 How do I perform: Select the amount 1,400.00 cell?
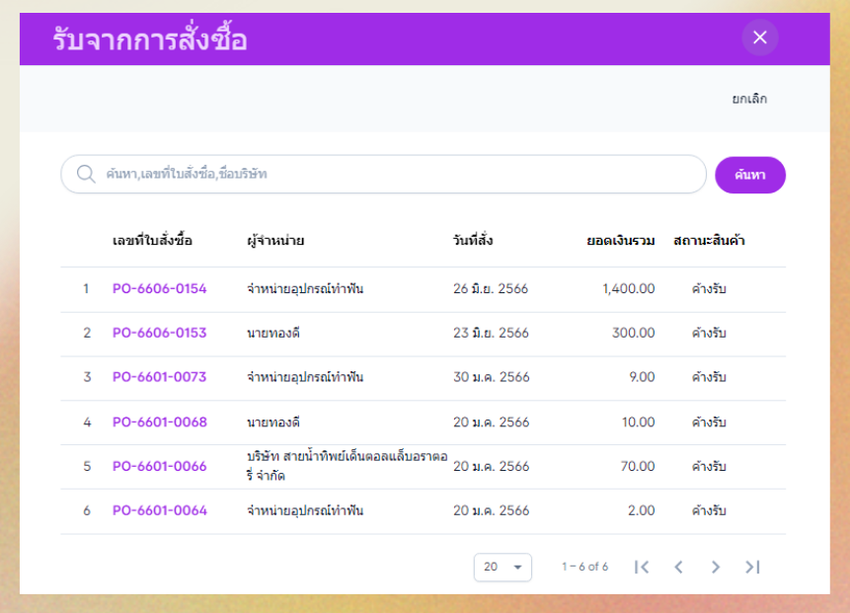pyautogui.click(x=628, y=288)
